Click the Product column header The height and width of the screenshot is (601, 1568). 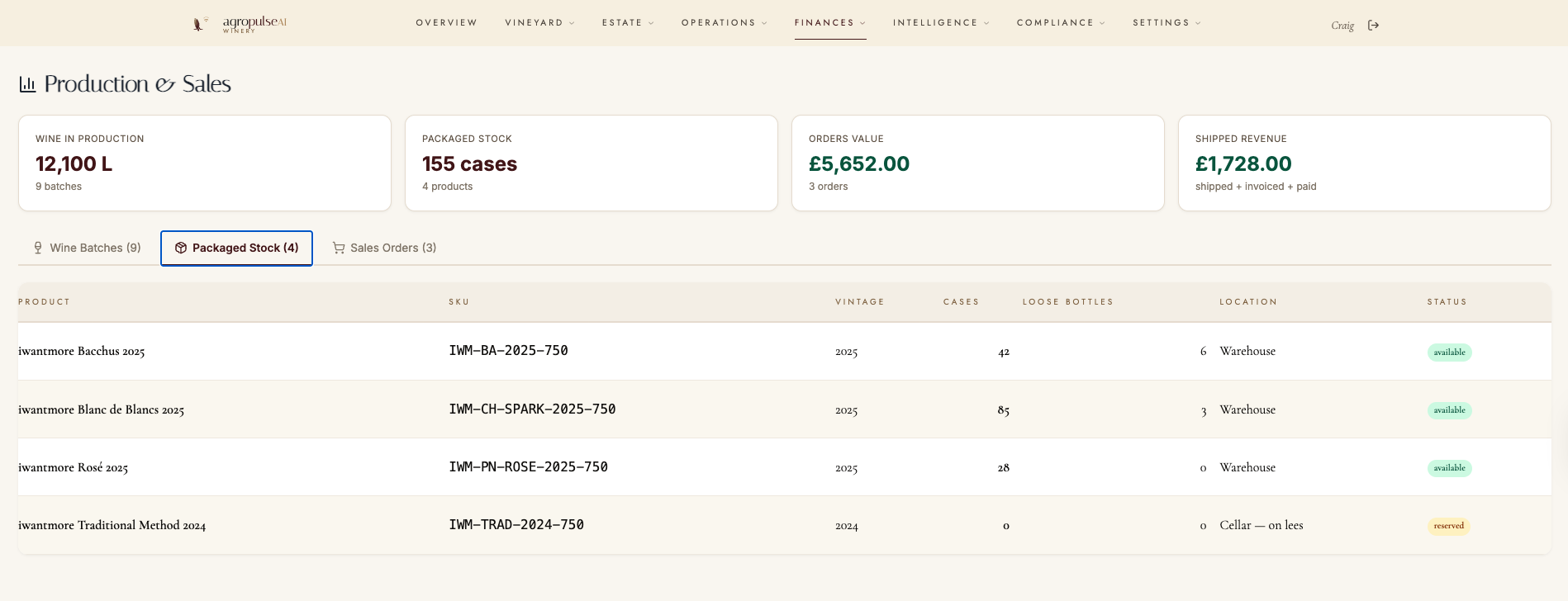click(x=44, y=302)
